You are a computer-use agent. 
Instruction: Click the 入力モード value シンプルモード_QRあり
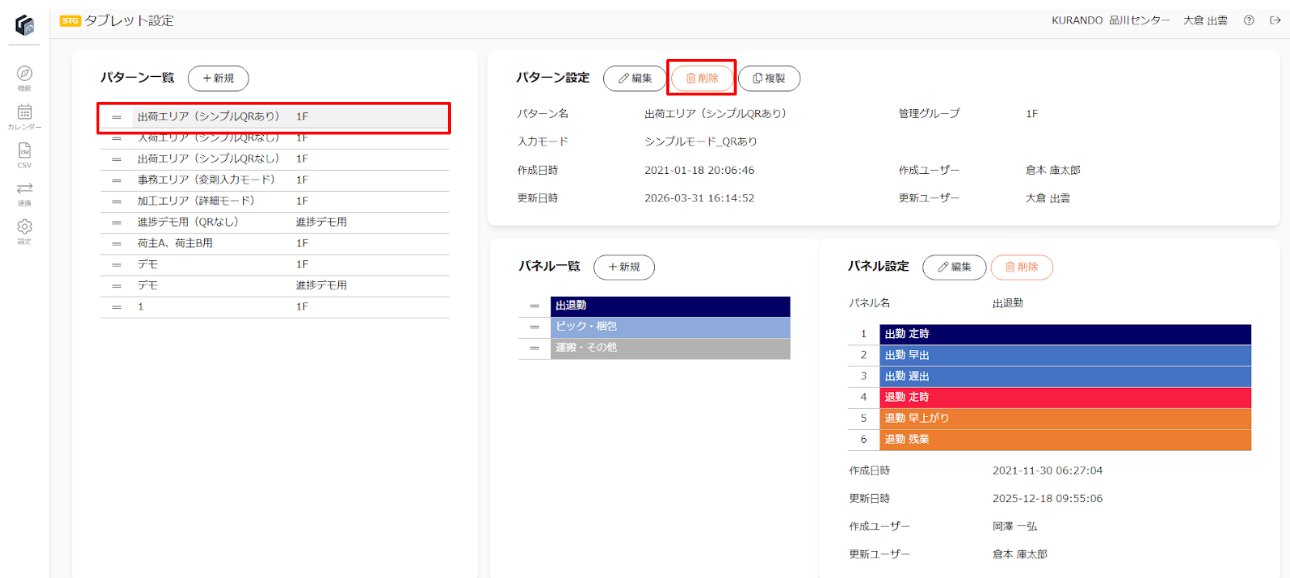pos(701,142)
